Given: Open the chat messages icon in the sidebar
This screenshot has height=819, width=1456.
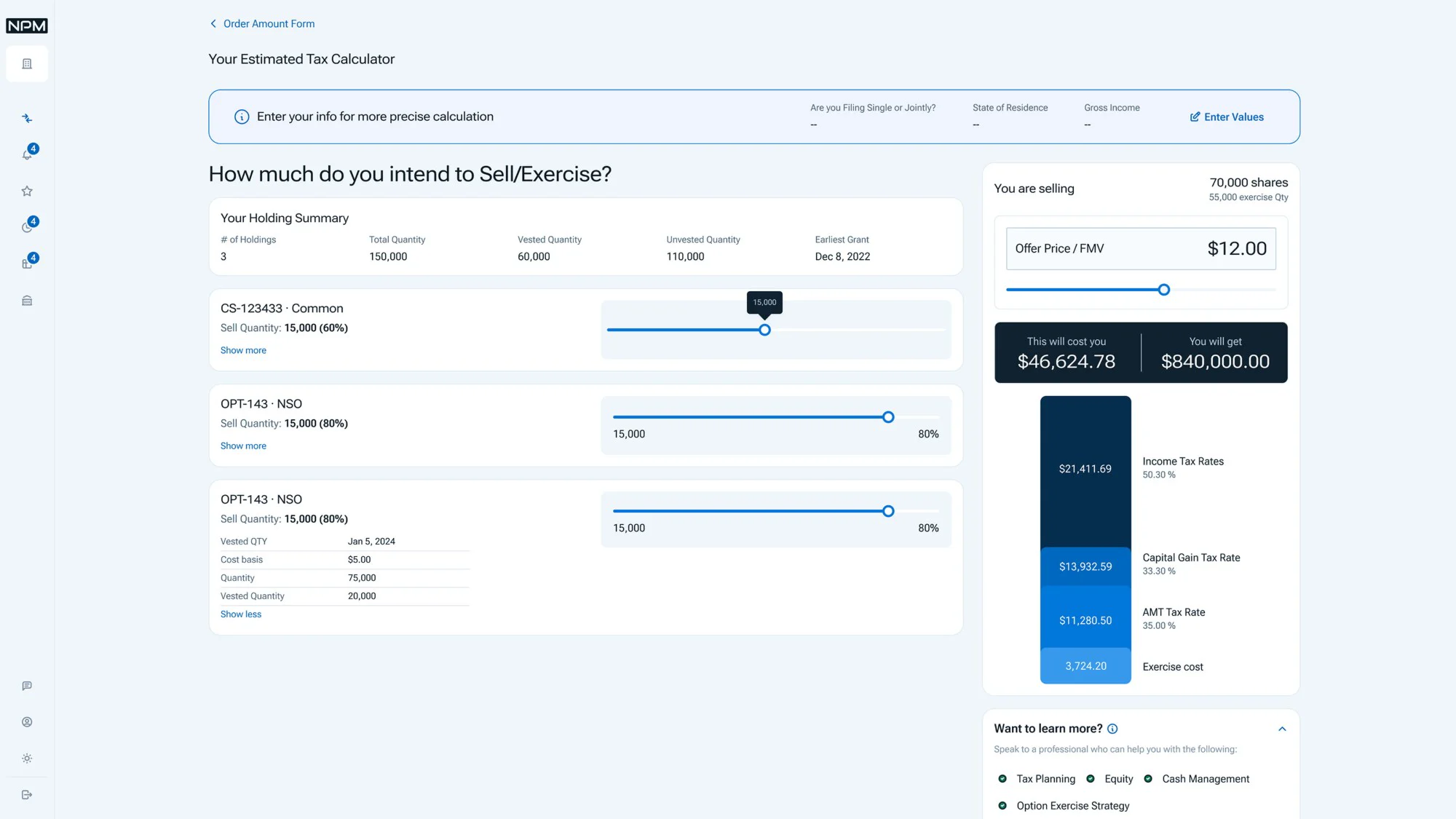Looking at the screenshot, I should coord(27,686).
